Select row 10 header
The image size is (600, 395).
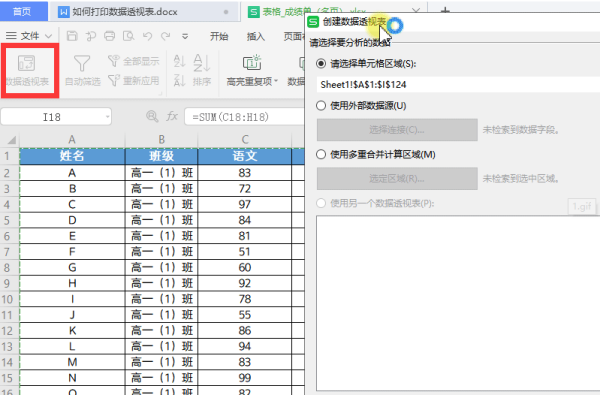(9, 299)
